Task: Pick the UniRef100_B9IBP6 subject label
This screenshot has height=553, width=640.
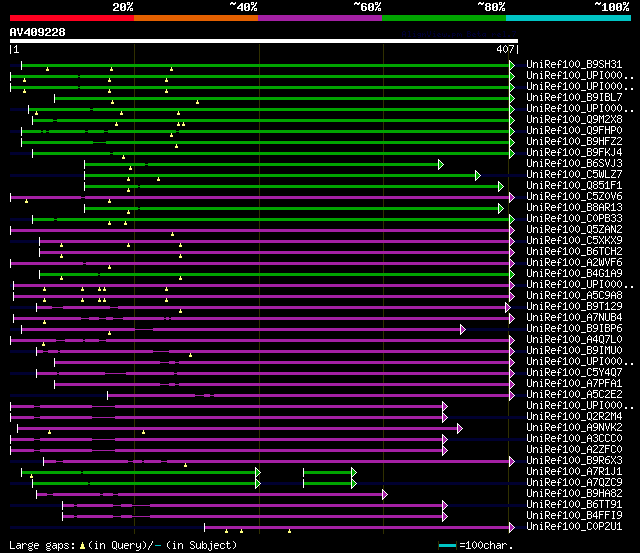Action: 574,329
